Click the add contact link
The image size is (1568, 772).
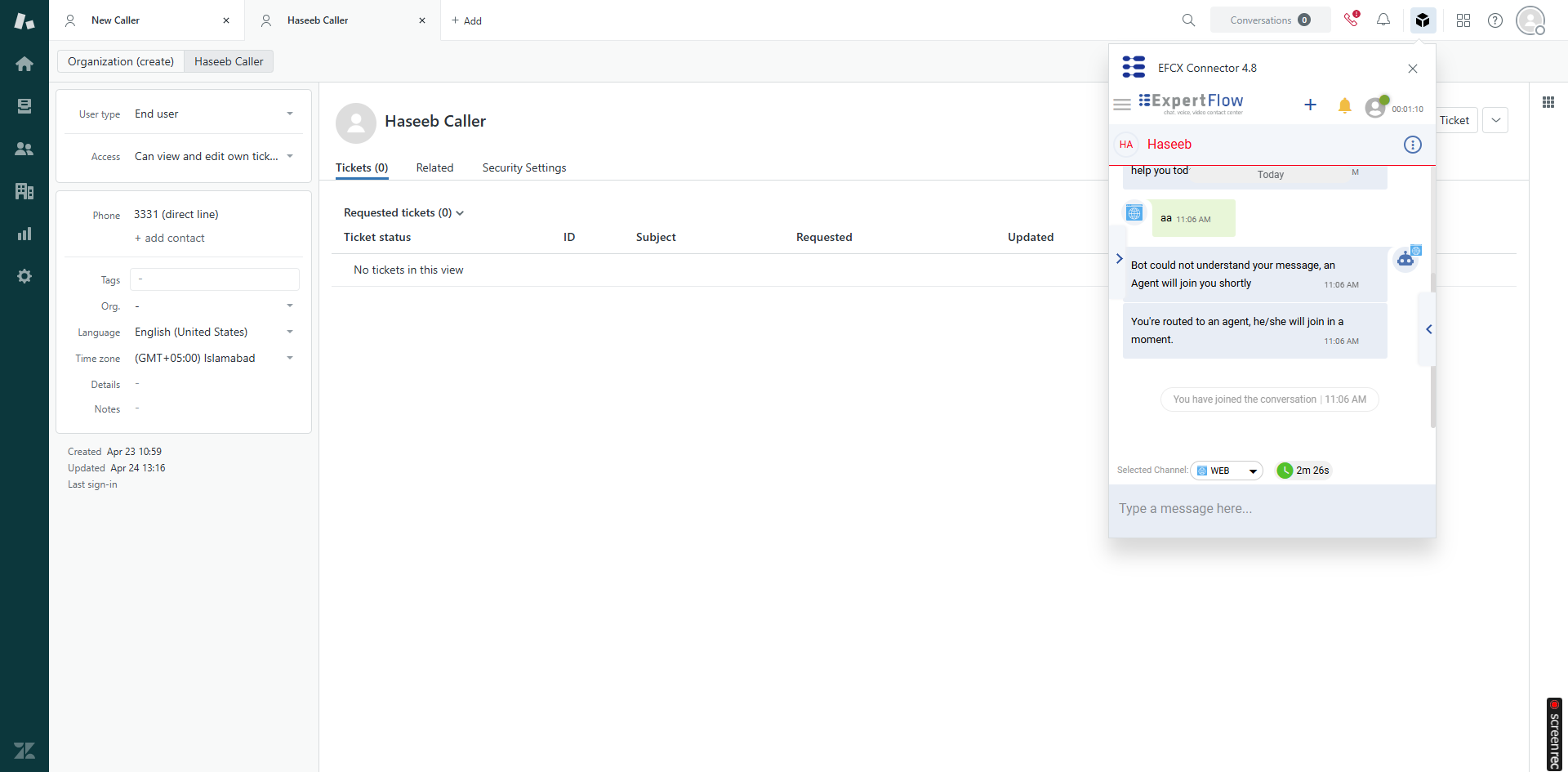pos(170,239)
